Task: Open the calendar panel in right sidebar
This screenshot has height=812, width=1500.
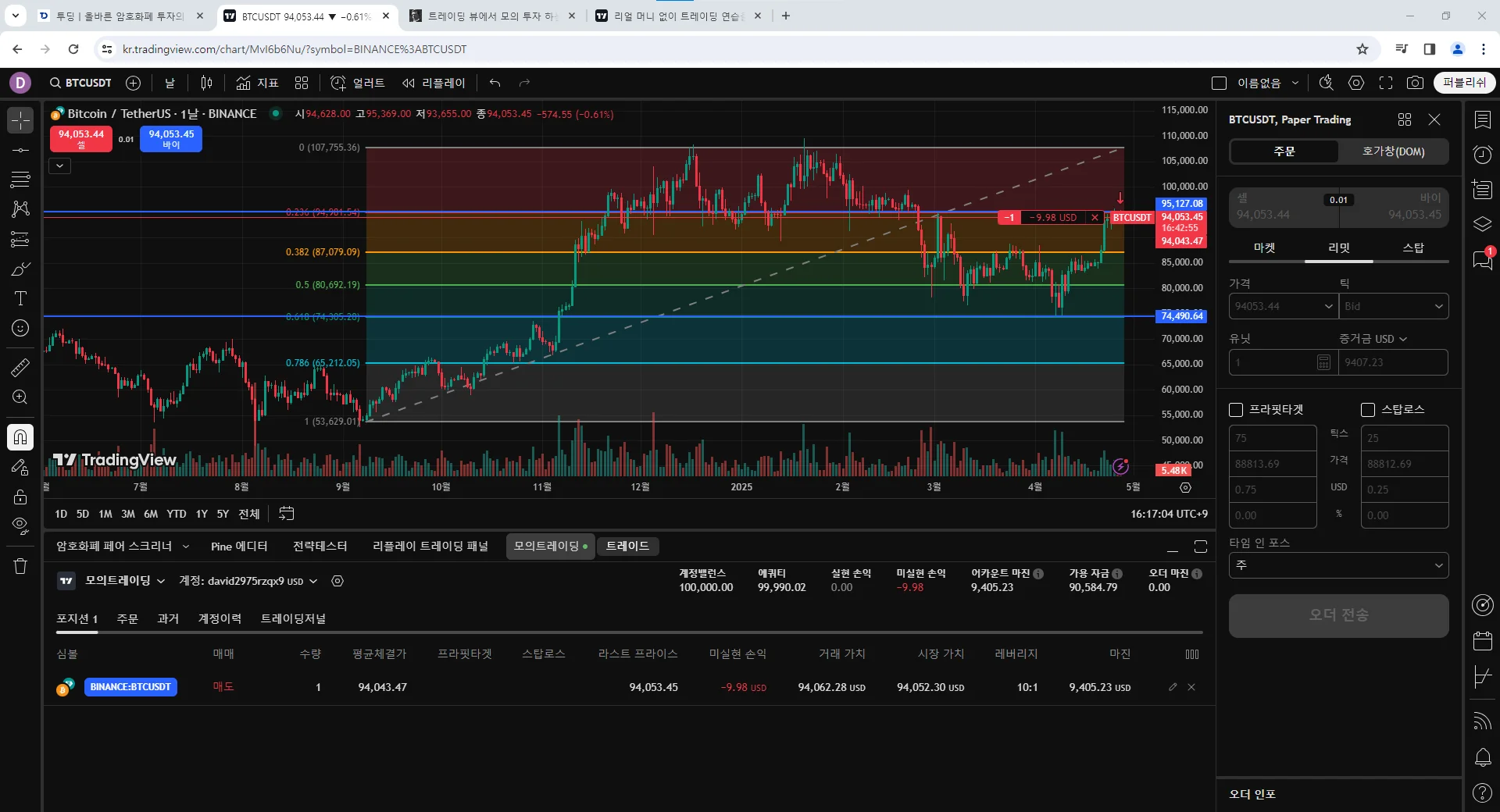Action: coord(1482,641)
